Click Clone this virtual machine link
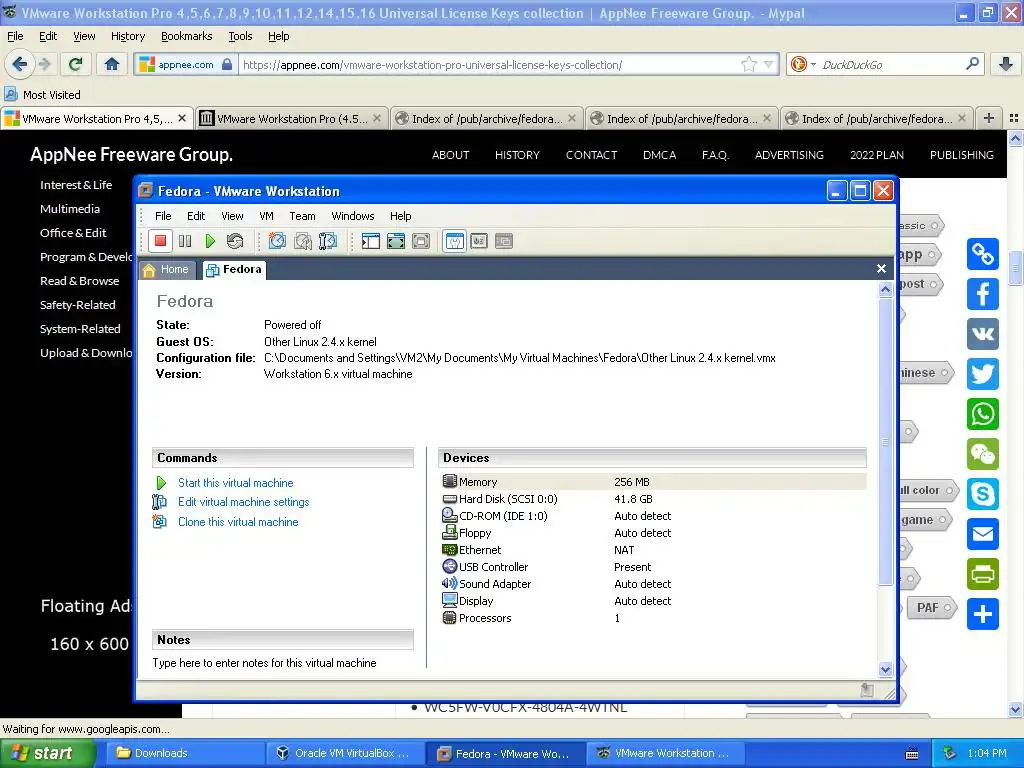Viewport: 1024px width, 768px height. pos(238,522)
